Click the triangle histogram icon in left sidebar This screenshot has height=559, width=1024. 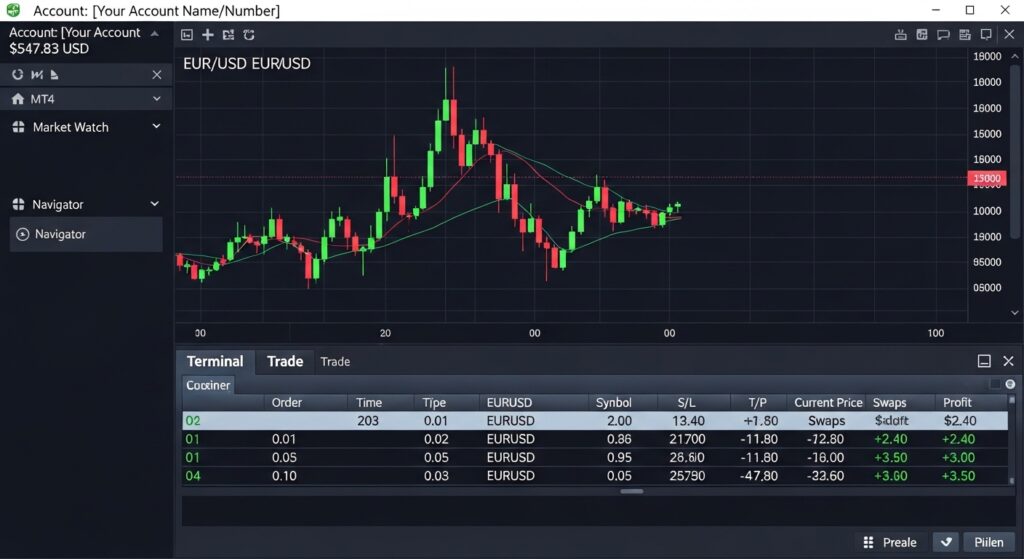click(55, 74)
